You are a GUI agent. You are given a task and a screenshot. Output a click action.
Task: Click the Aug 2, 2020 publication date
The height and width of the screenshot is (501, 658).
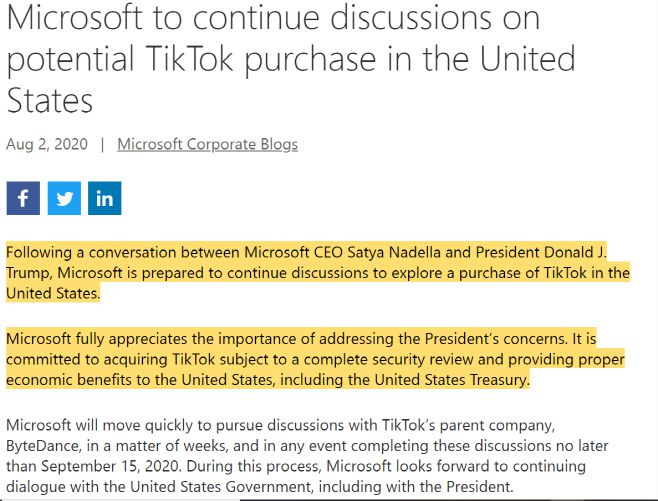coord(45,144)
